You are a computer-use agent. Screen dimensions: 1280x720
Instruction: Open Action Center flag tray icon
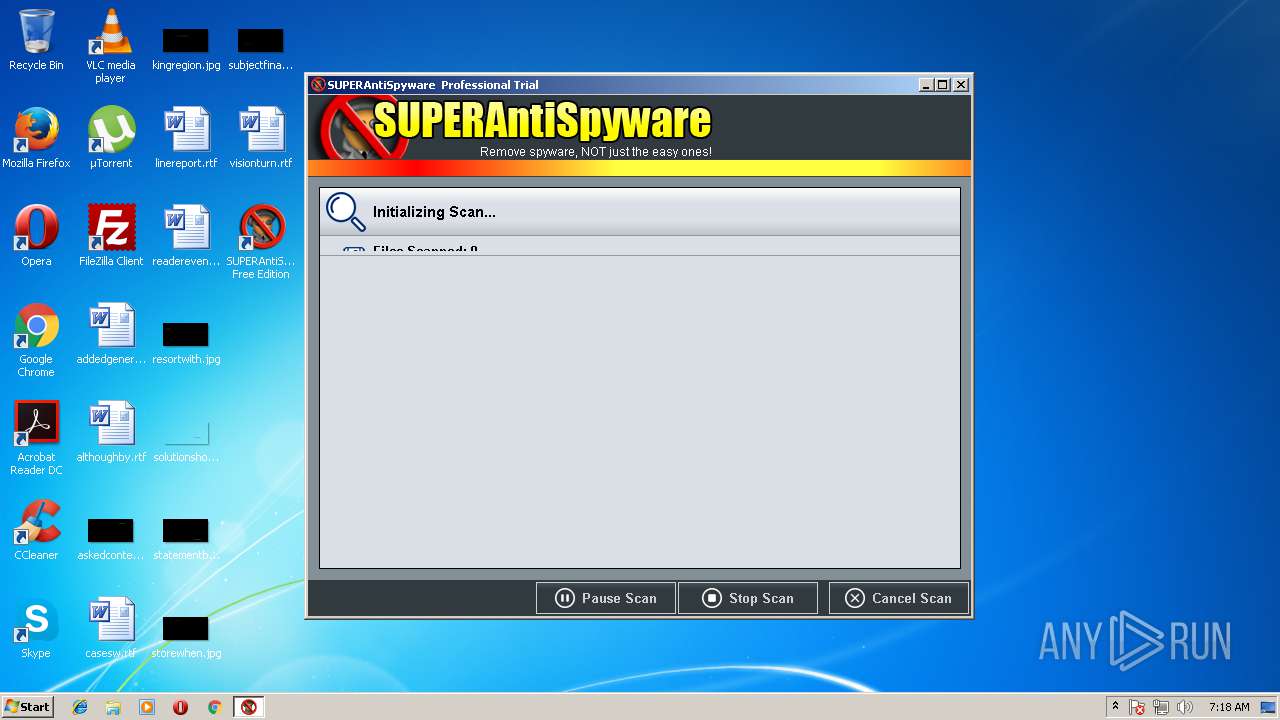pos(1138,707)
